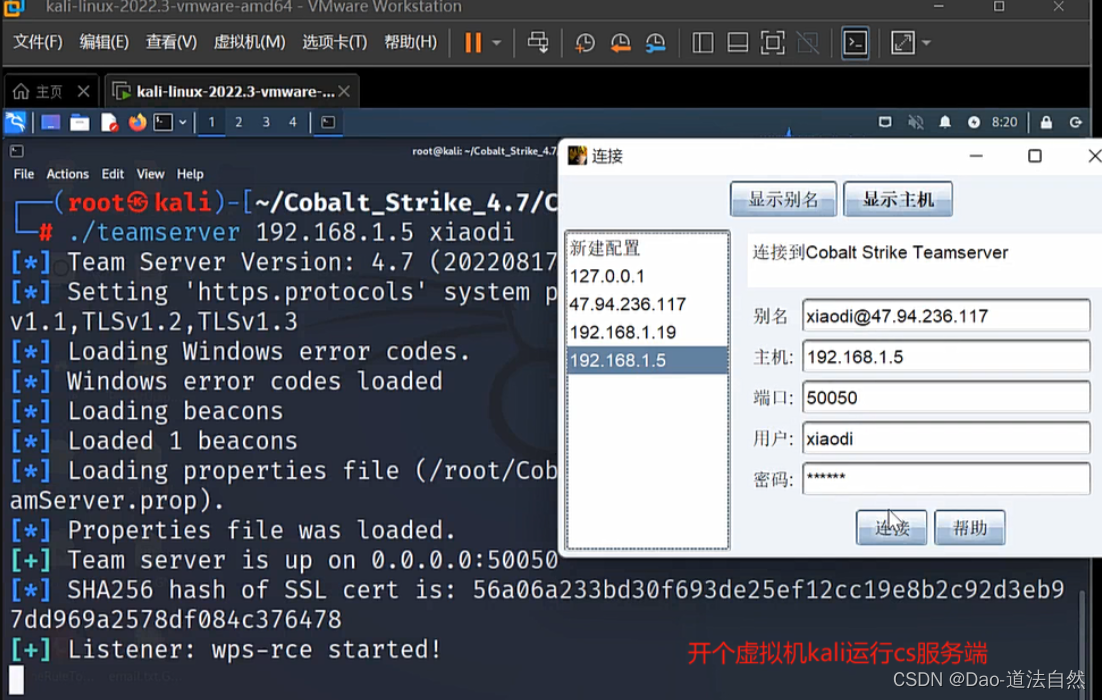Click the display tray icon
This screenshot has width=1102, height=700.
tap(885, 122)
